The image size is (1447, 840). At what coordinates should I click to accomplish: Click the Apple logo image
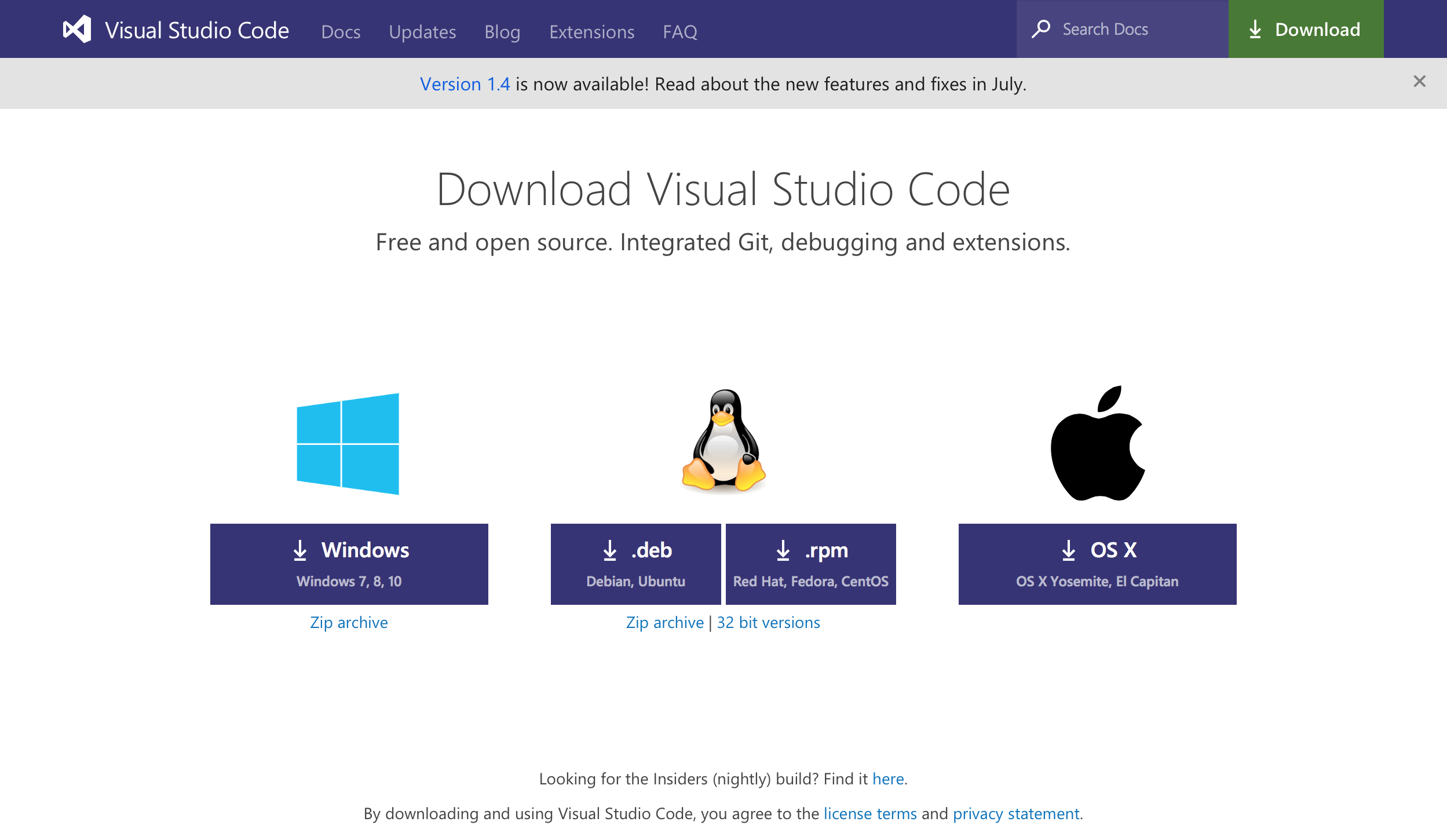point(1098,443)
